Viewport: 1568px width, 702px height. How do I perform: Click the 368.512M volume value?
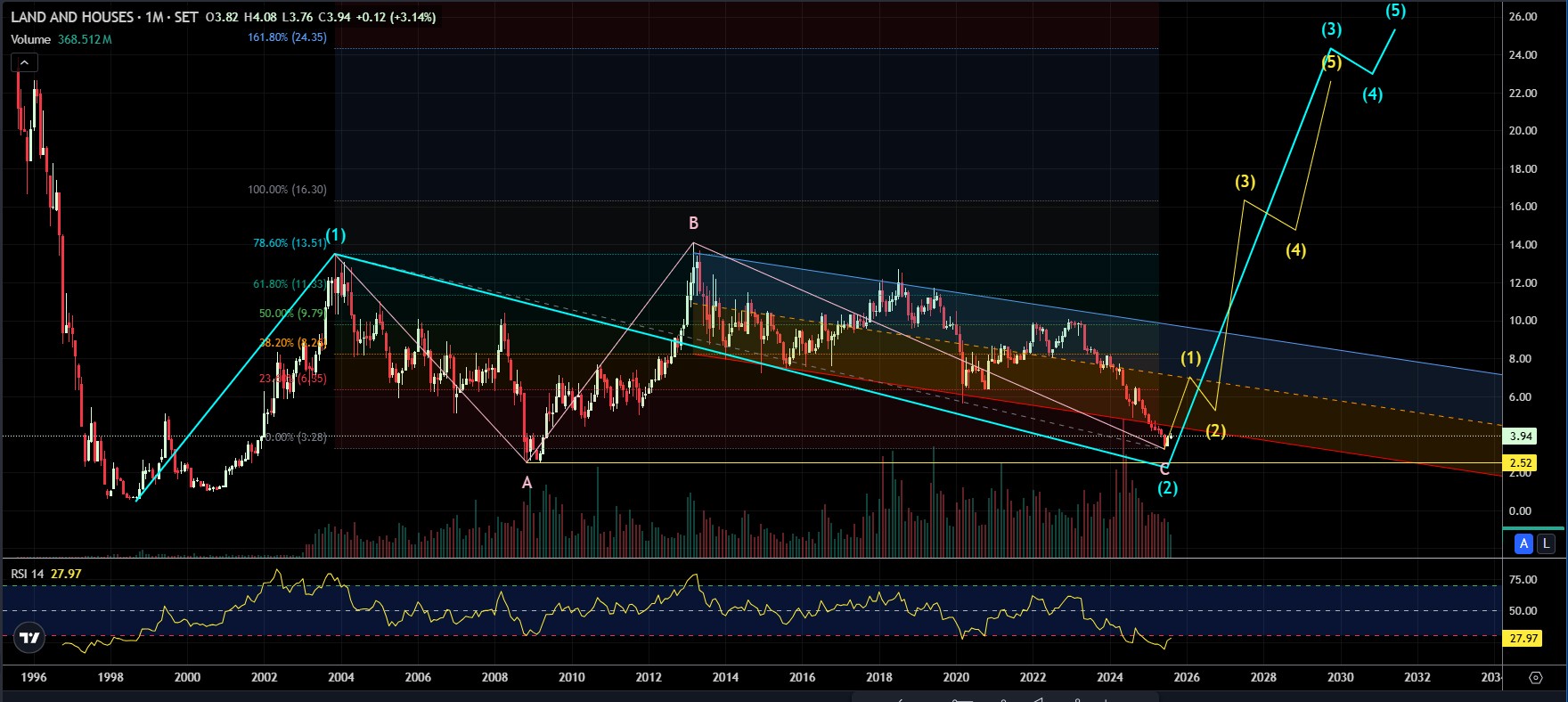click(x=85, y=39)
